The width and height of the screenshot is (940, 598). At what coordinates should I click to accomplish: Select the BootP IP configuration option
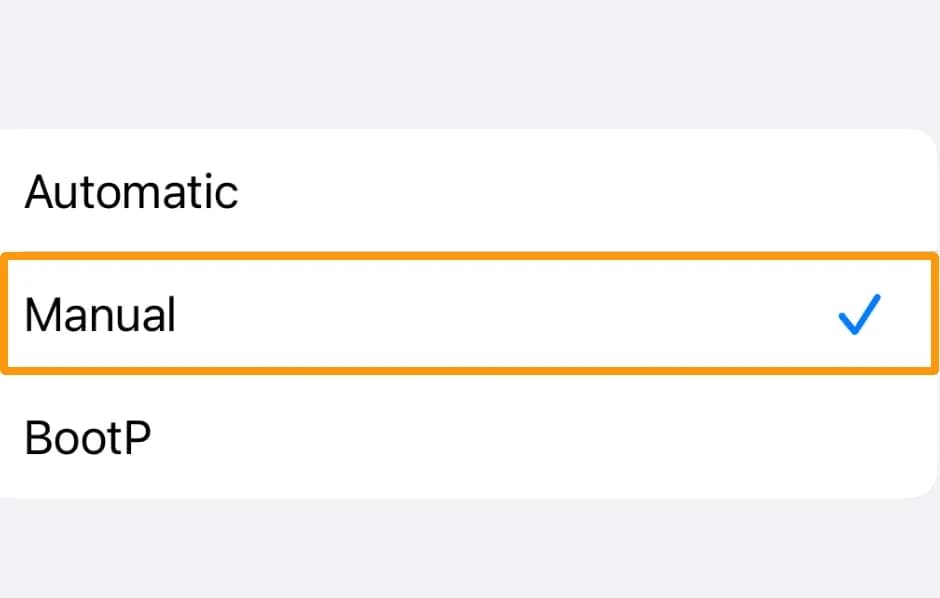(x=86, y=437)
